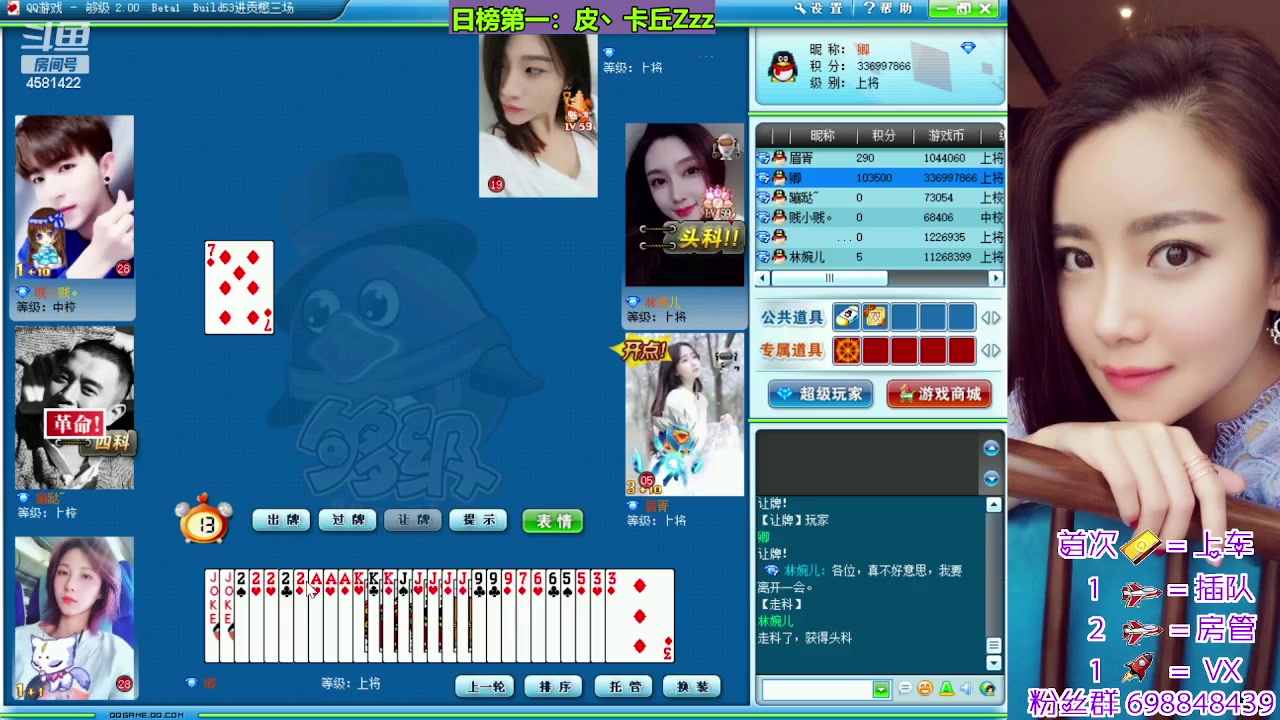Select the highlighted player row with 103500

coord(879,178)
